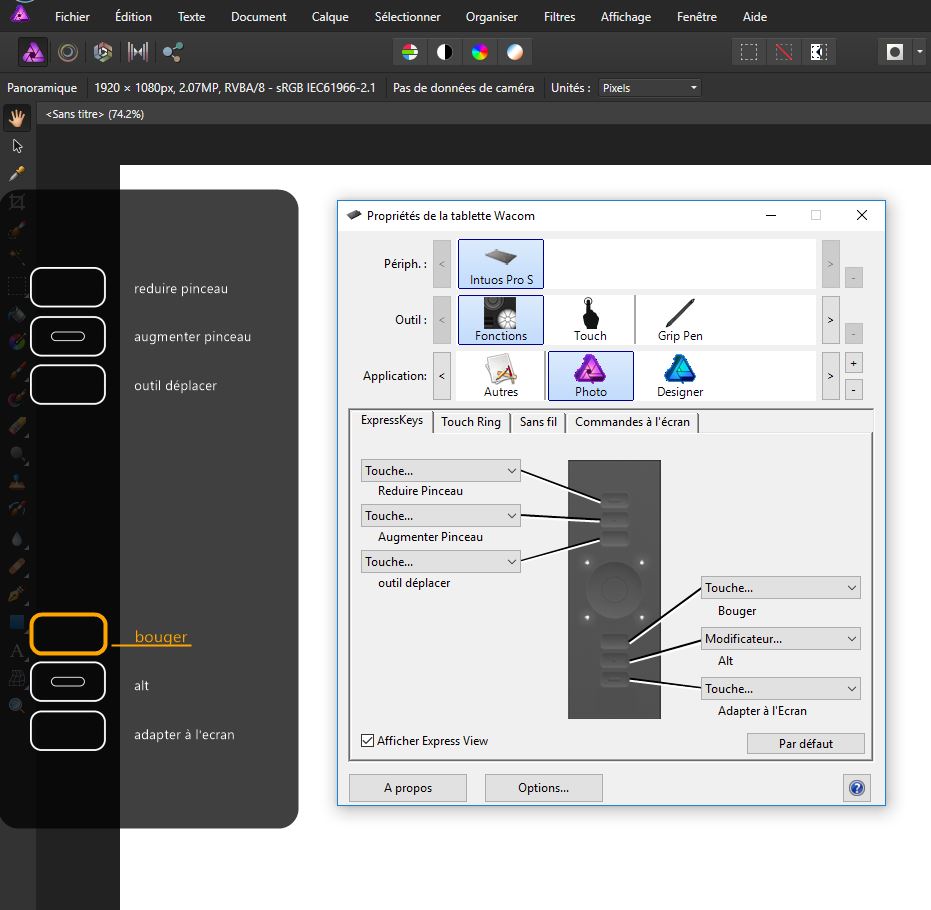Switch to the Sans fil tab
Image resolution: width=931 pixels, height=910 pixels.
(x=538, y=422)
